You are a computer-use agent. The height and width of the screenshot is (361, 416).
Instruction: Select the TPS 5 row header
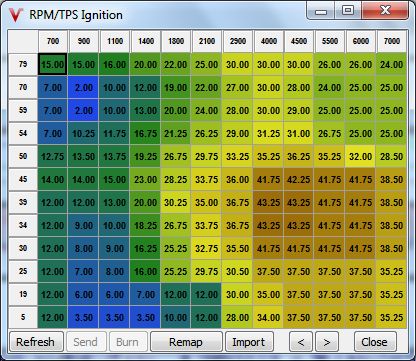pos(23,317)
